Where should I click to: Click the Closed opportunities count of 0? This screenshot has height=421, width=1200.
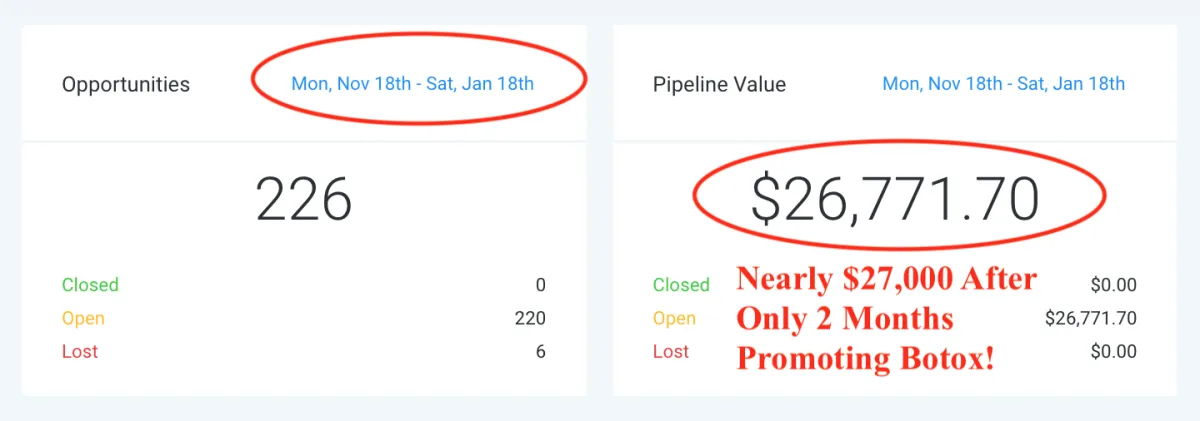(541, 285)
